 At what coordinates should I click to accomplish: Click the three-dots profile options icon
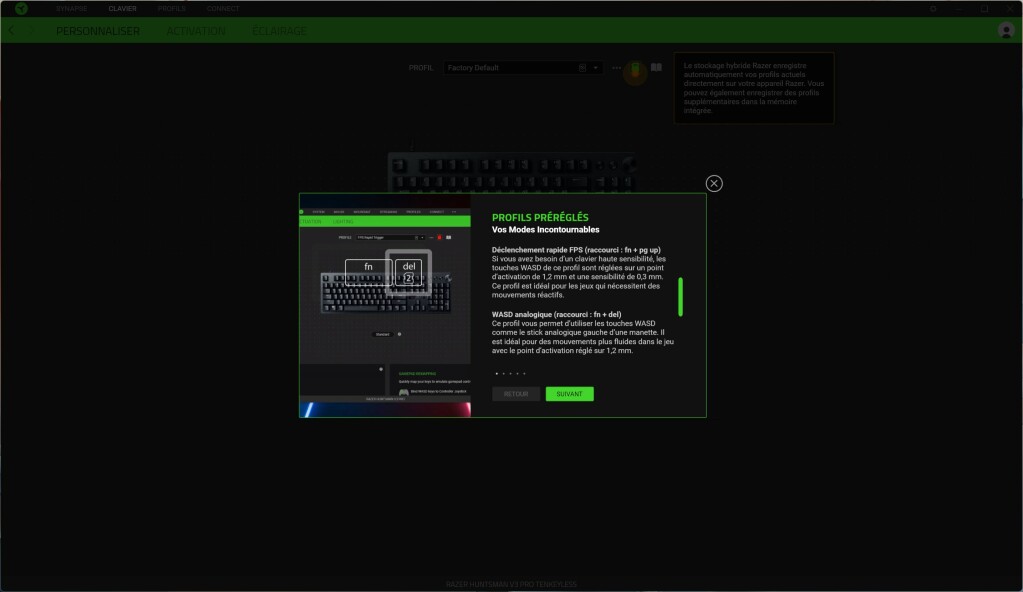pos(617,68)
